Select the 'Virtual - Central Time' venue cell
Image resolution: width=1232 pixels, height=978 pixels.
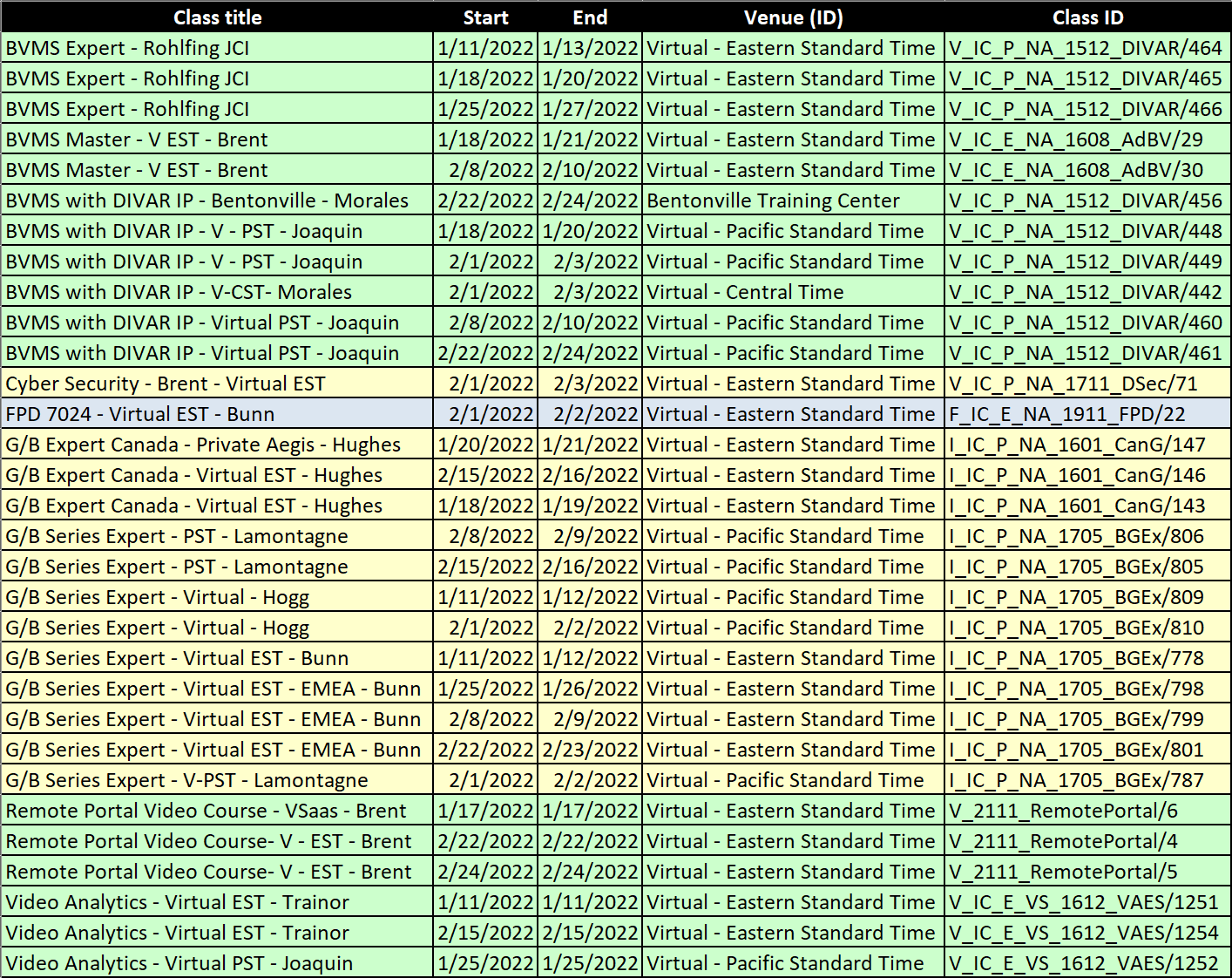point(793,292)
